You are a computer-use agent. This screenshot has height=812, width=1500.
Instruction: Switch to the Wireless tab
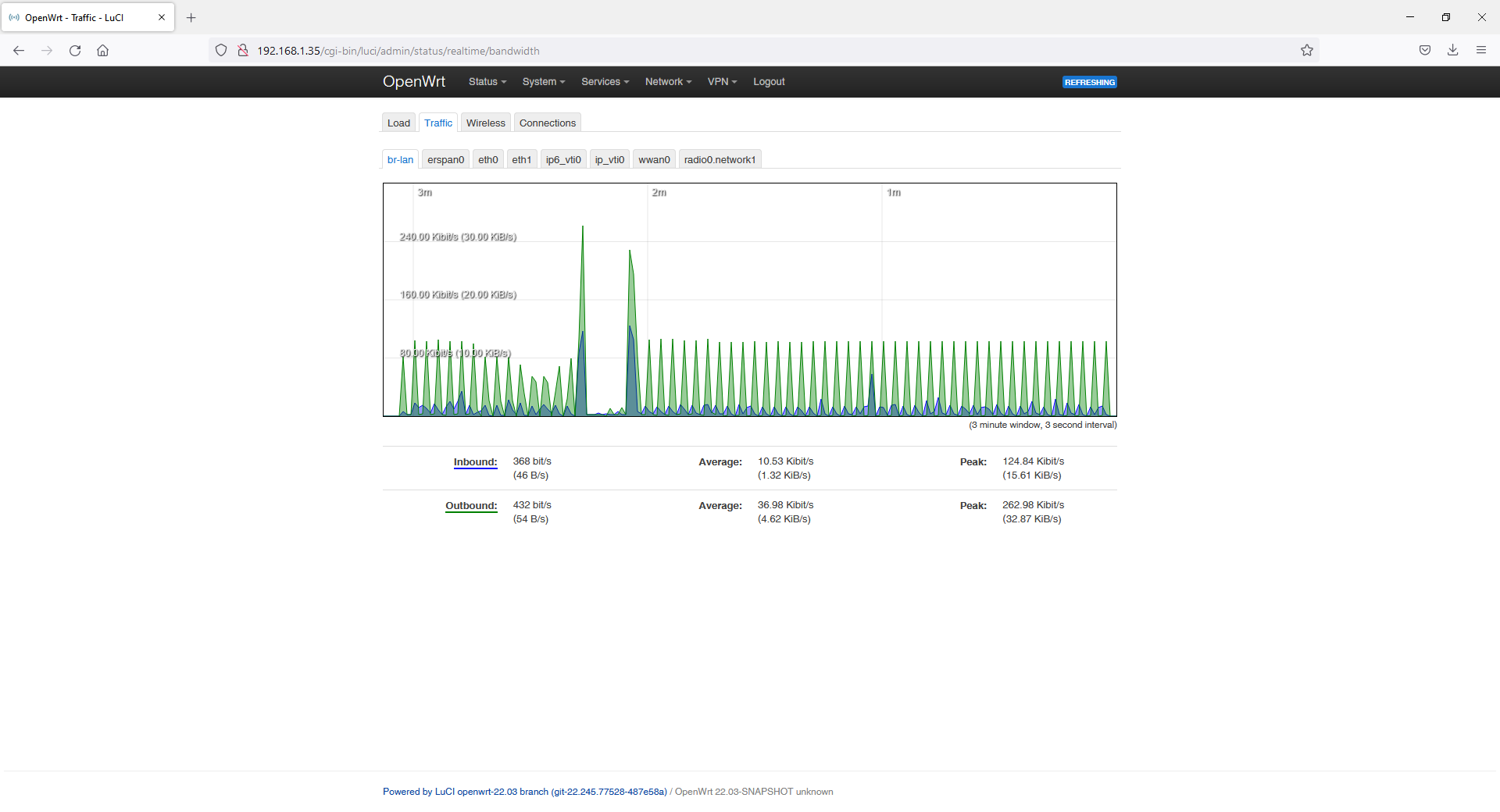(485, 123)
